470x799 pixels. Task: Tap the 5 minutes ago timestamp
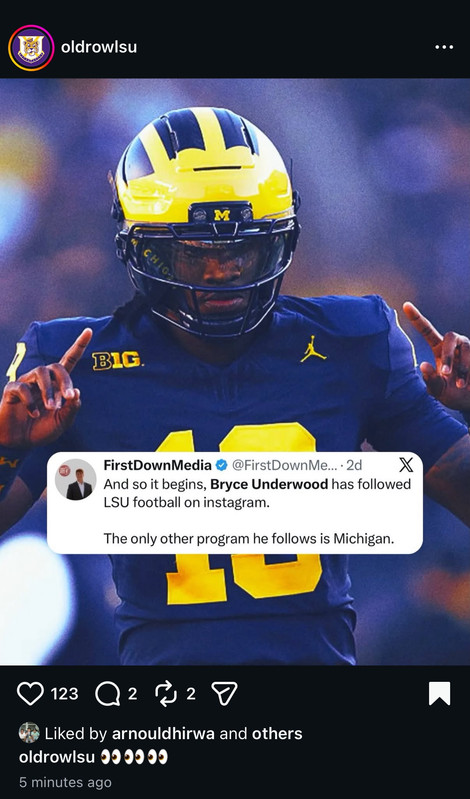pyautogui.click(x=65, y=782)
